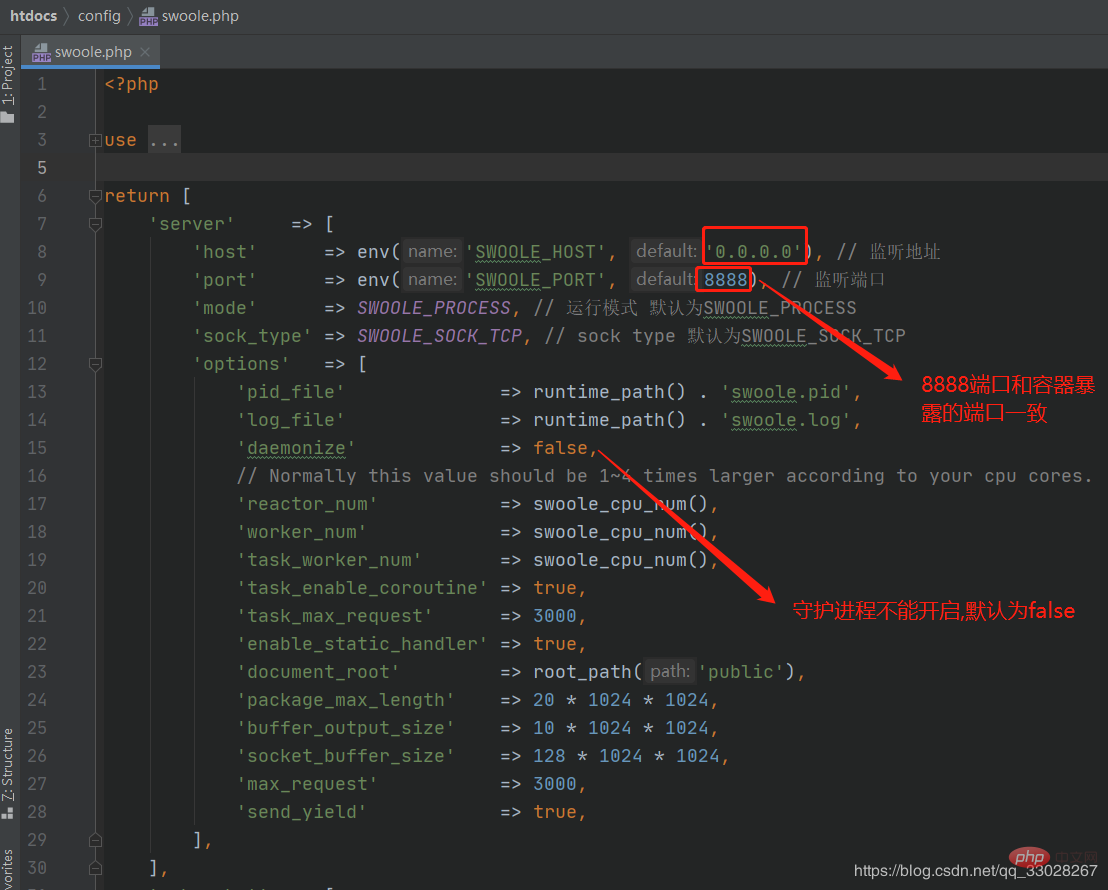
Task: Click the Structure icon in the left sidebar
Action: coord(8,813)
